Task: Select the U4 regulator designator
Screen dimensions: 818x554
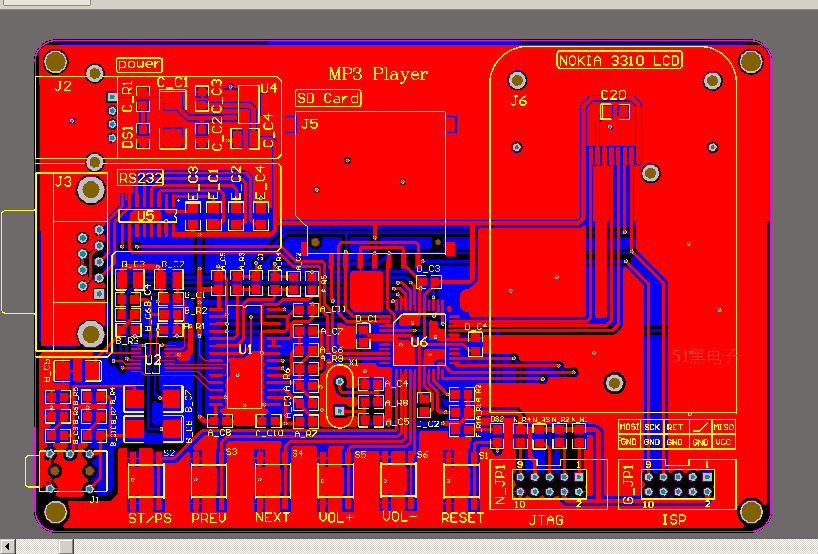Action: coord(268,88)
